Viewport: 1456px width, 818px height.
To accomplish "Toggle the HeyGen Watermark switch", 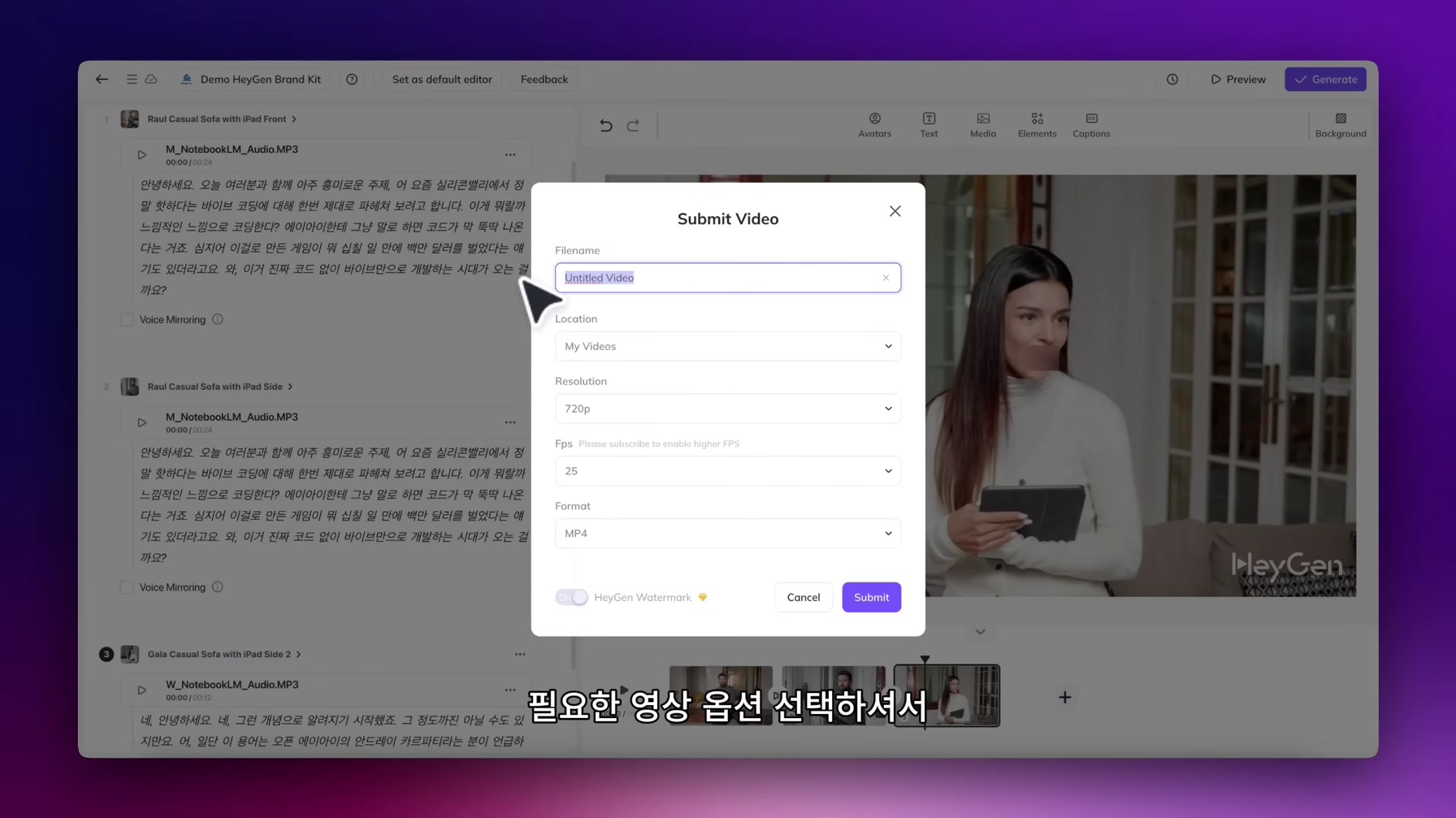I will coord(571,597).
